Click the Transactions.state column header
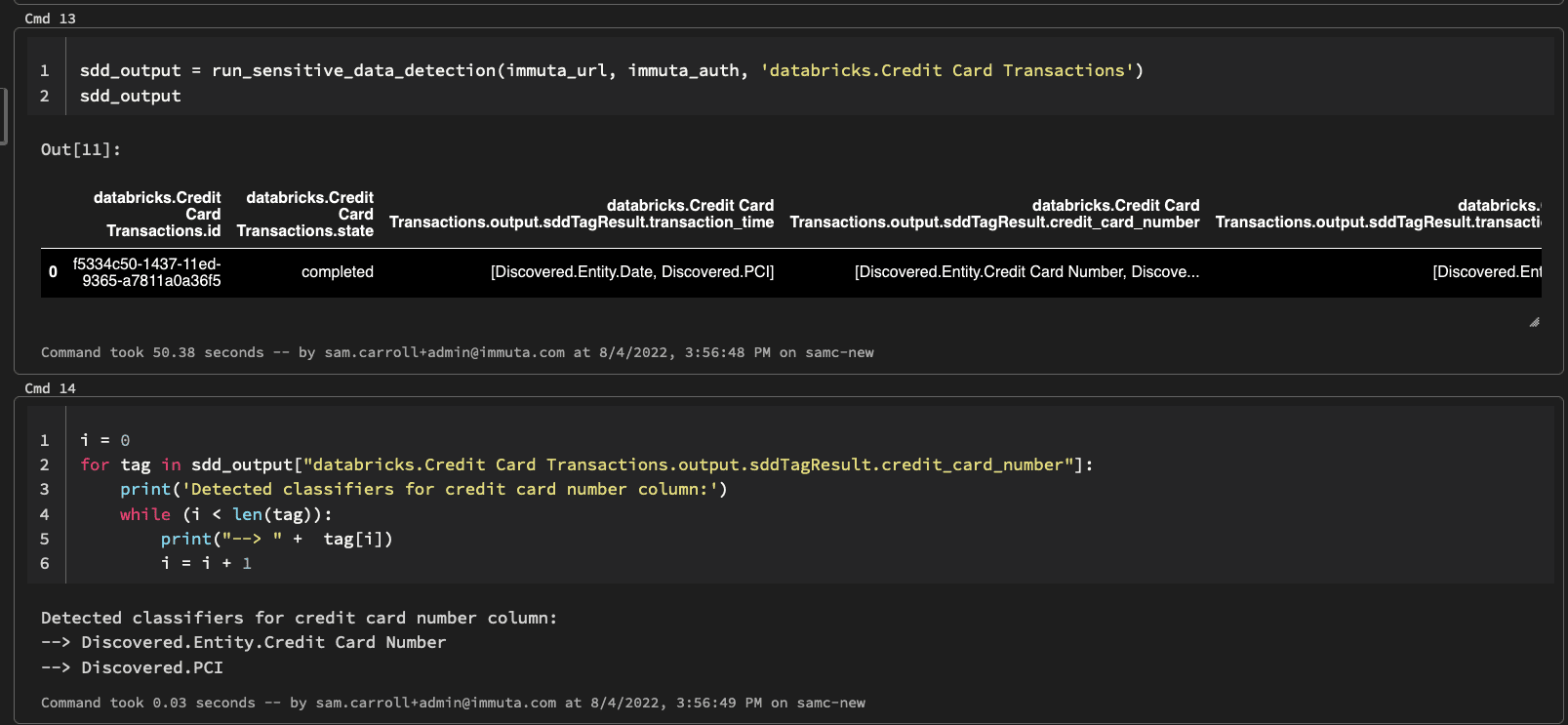Screen dimensions: 1568x725 (x=305, y=214)
